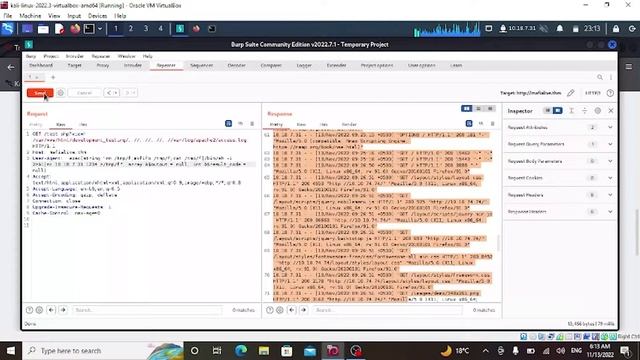Select tabbed request/response layout
Viewport: 640px width, 360px height.
pyautogui.click(x=490, y=109)
